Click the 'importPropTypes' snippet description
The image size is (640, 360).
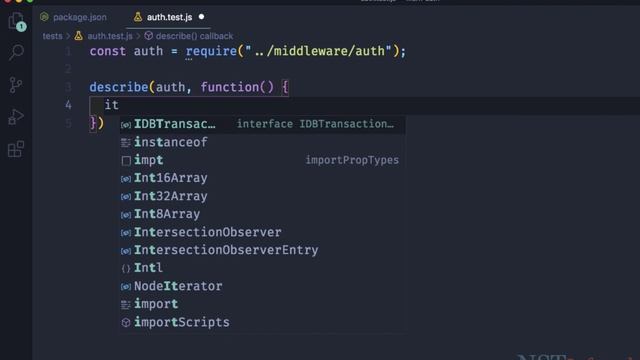(352, 160)
